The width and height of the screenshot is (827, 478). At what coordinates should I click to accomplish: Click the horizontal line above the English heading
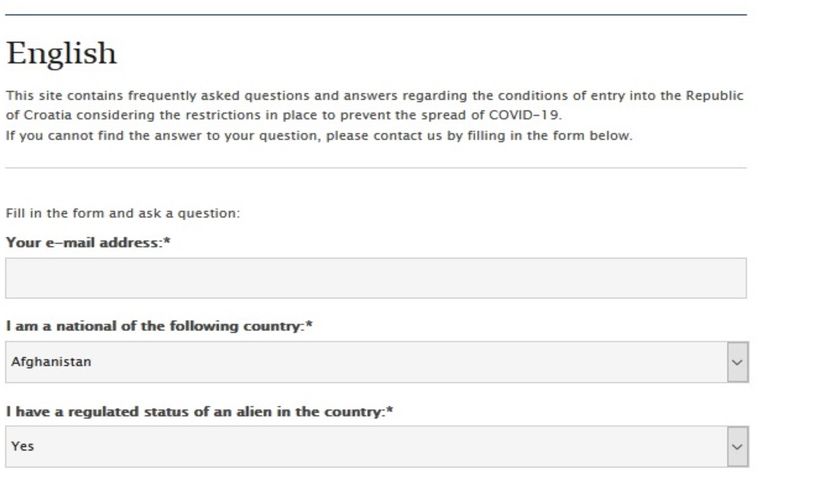coord(375,15)
